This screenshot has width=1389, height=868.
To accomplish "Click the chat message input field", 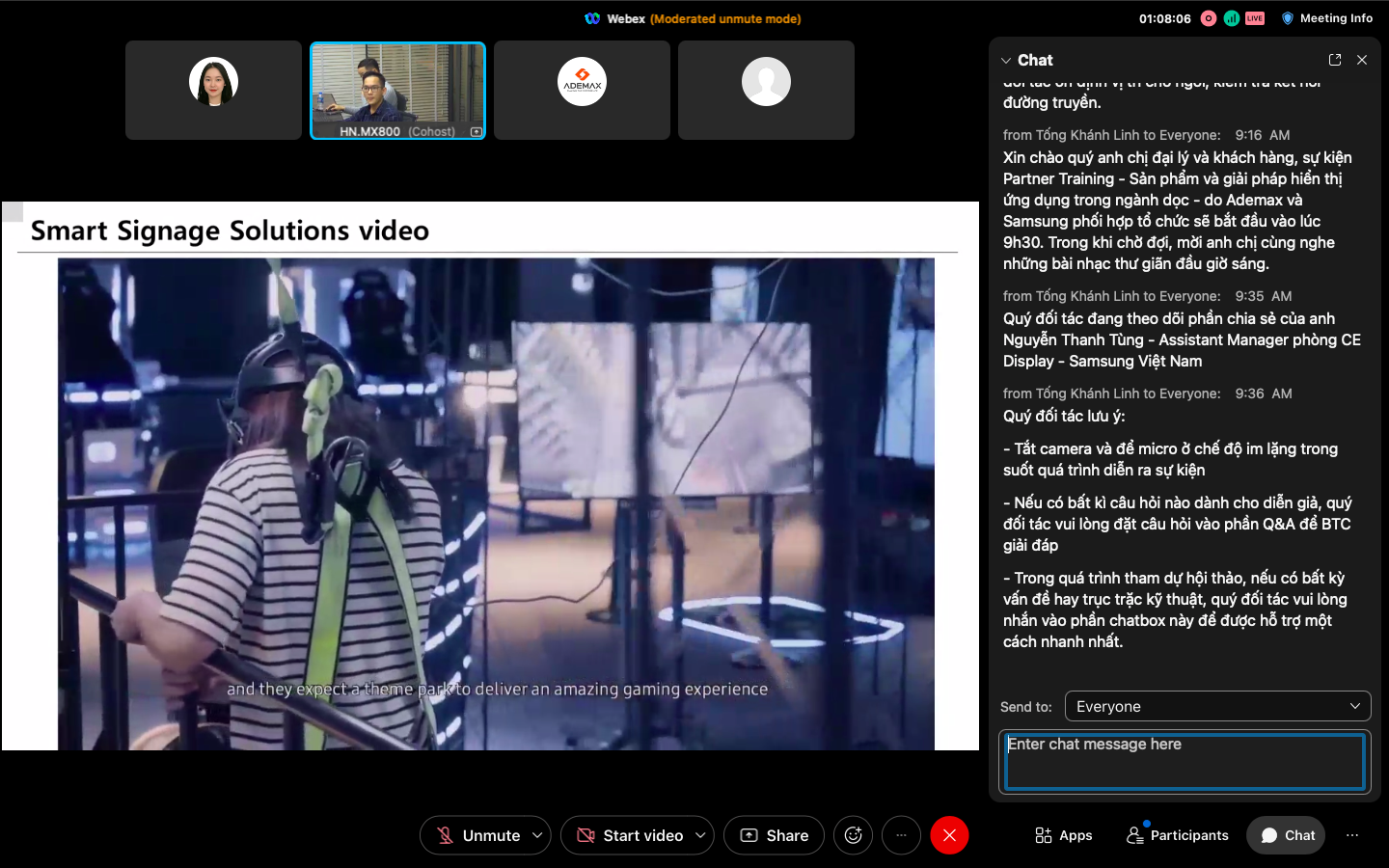I will pyautogui.click(x=1185, y=762).
